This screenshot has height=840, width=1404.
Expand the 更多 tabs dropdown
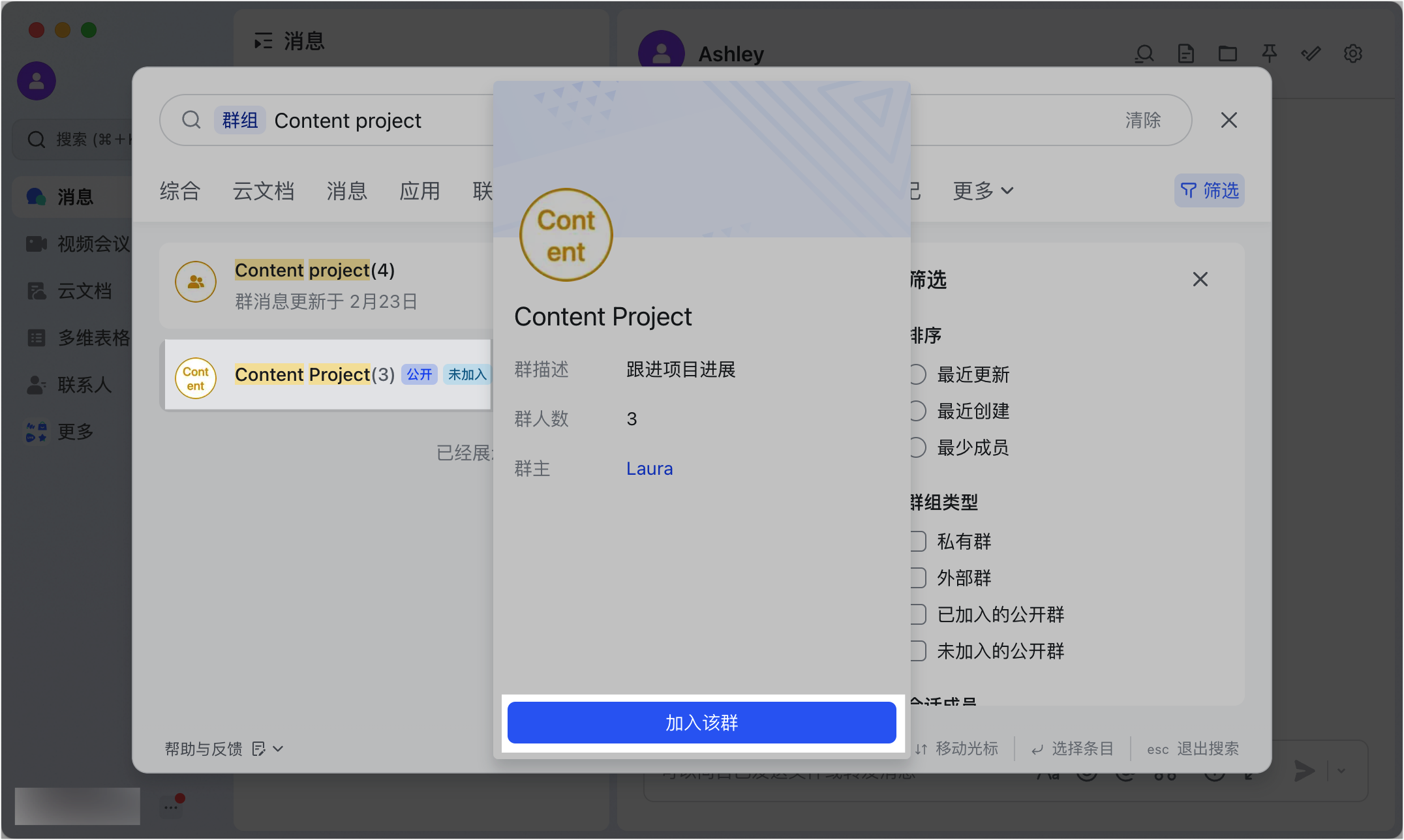click(983, 190)
